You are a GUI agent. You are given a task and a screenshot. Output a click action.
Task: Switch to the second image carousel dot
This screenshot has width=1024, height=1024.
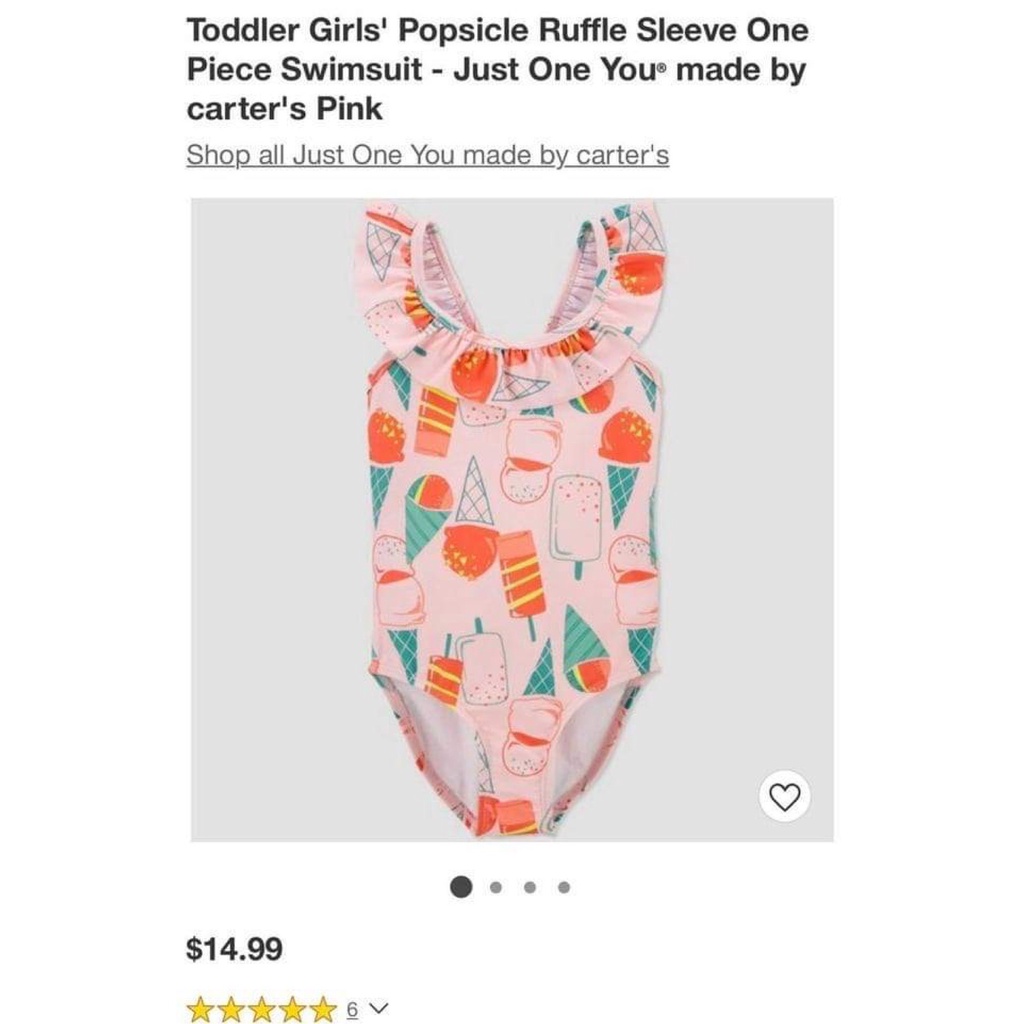coord(496,887)
